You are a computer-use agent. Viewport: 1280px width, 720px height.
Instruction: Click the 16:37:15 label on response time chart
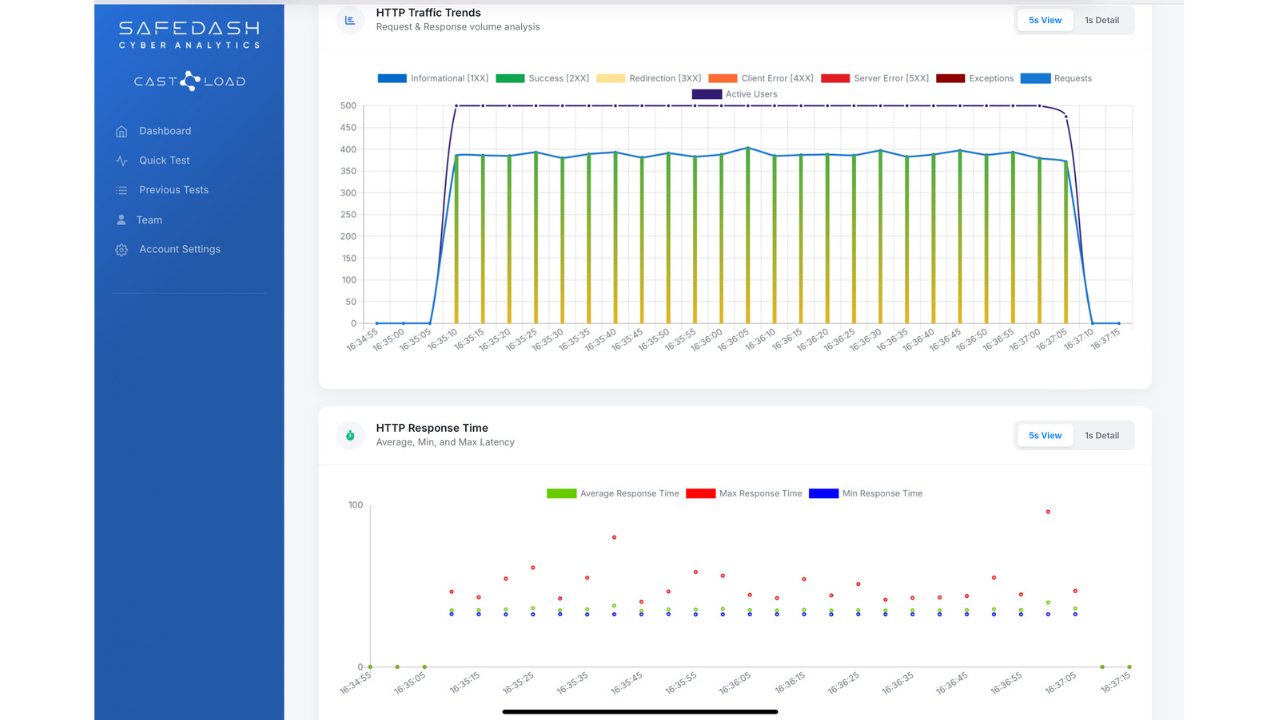[x=1115, y=684]
